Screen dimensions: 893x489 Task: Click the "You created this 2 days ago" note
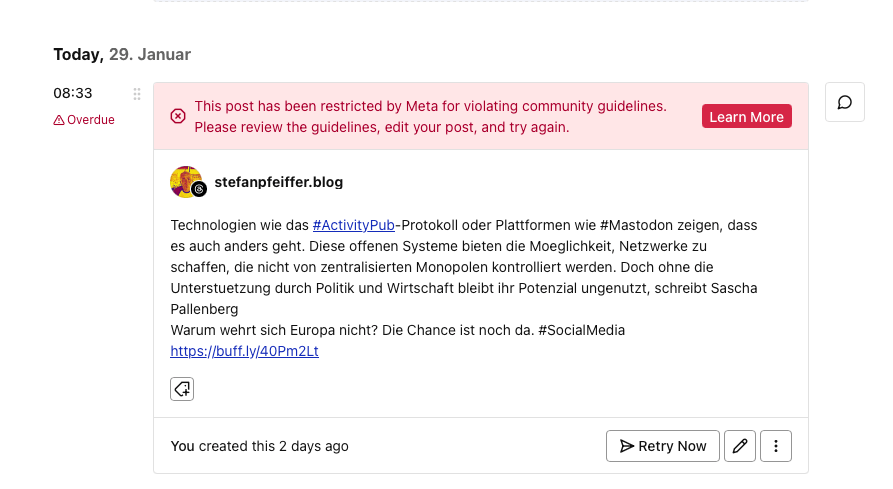260,446
